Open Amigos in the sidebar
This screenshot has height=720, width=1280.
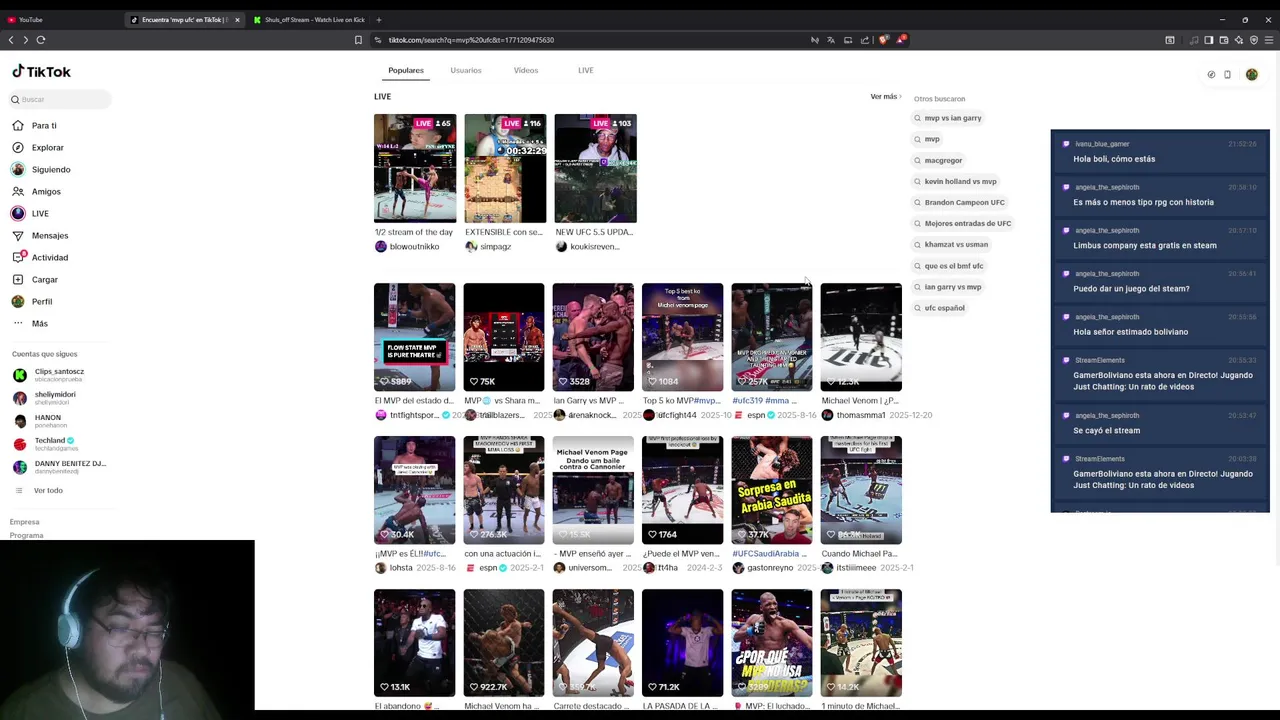pyautogui.click(x=36, y=192)
